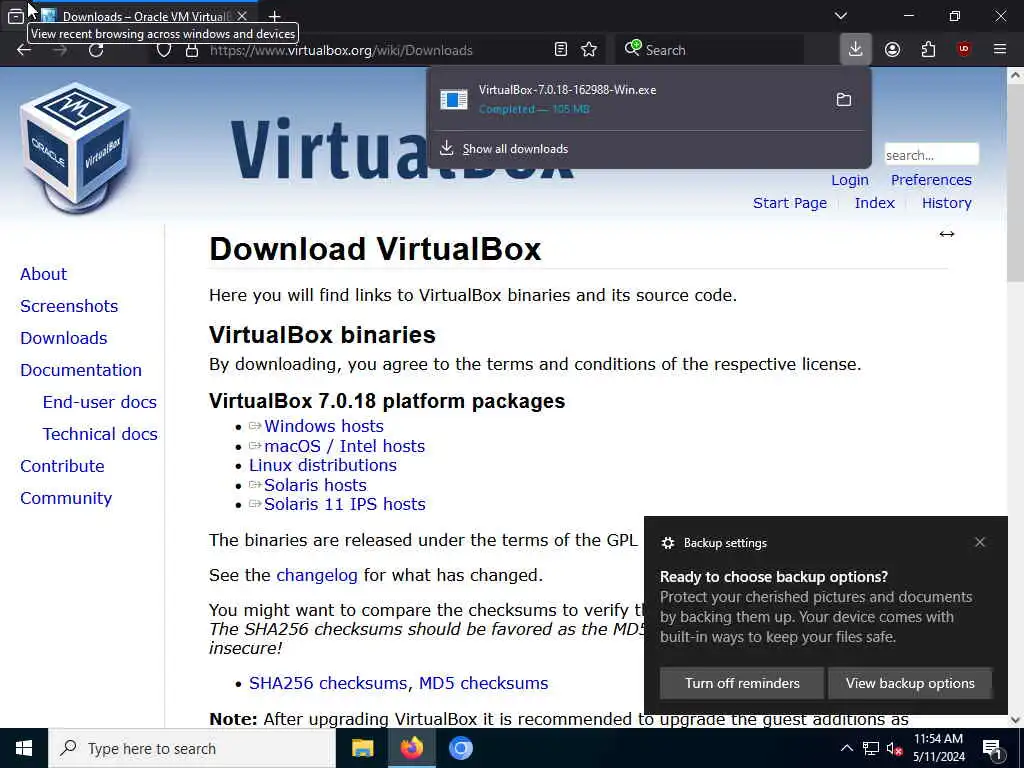Image resolution: width=1024 pixels, height=768 pixels.
Task: Open SHA256 checksums link
Action: coord(328,683)
